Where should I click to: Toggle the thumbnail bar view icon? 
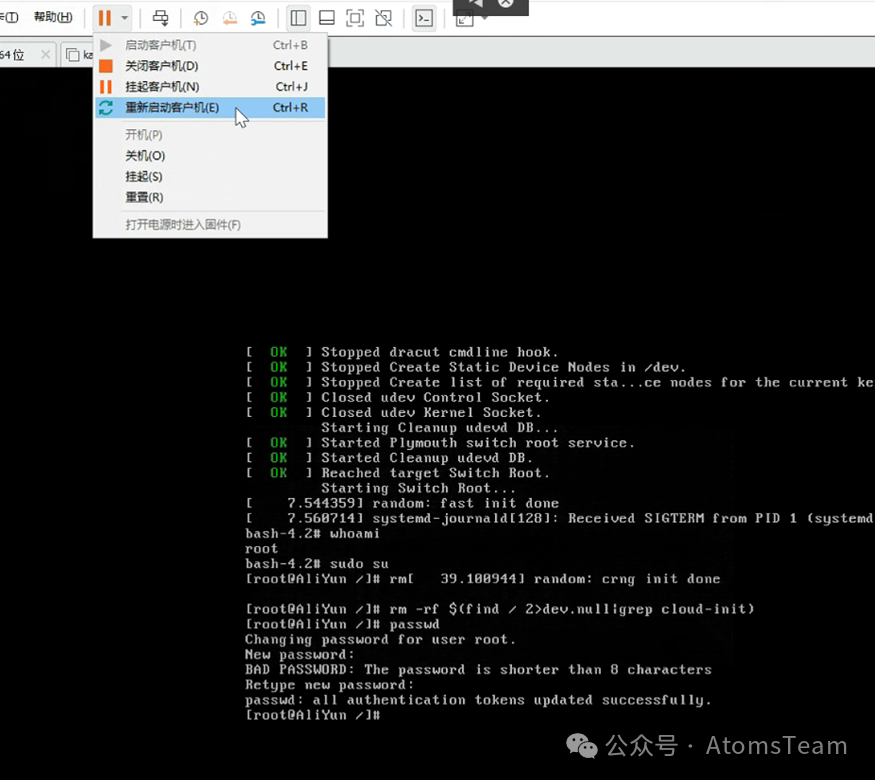click(x=327, y=18)
